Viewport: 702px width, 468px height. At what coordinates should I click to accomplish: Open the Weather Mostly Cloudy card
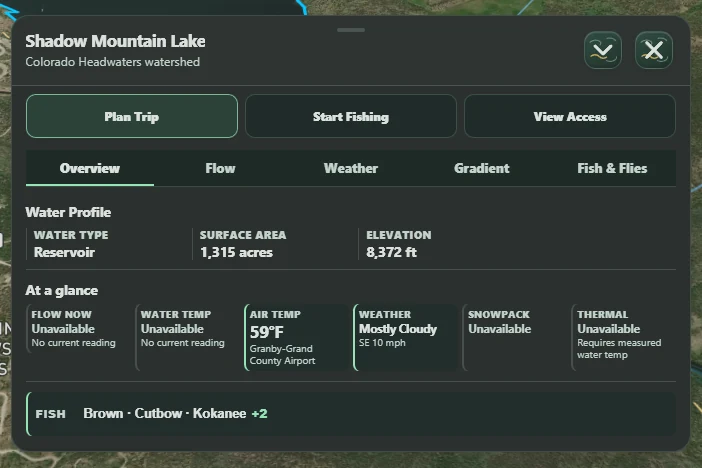(x=405, y=338)
